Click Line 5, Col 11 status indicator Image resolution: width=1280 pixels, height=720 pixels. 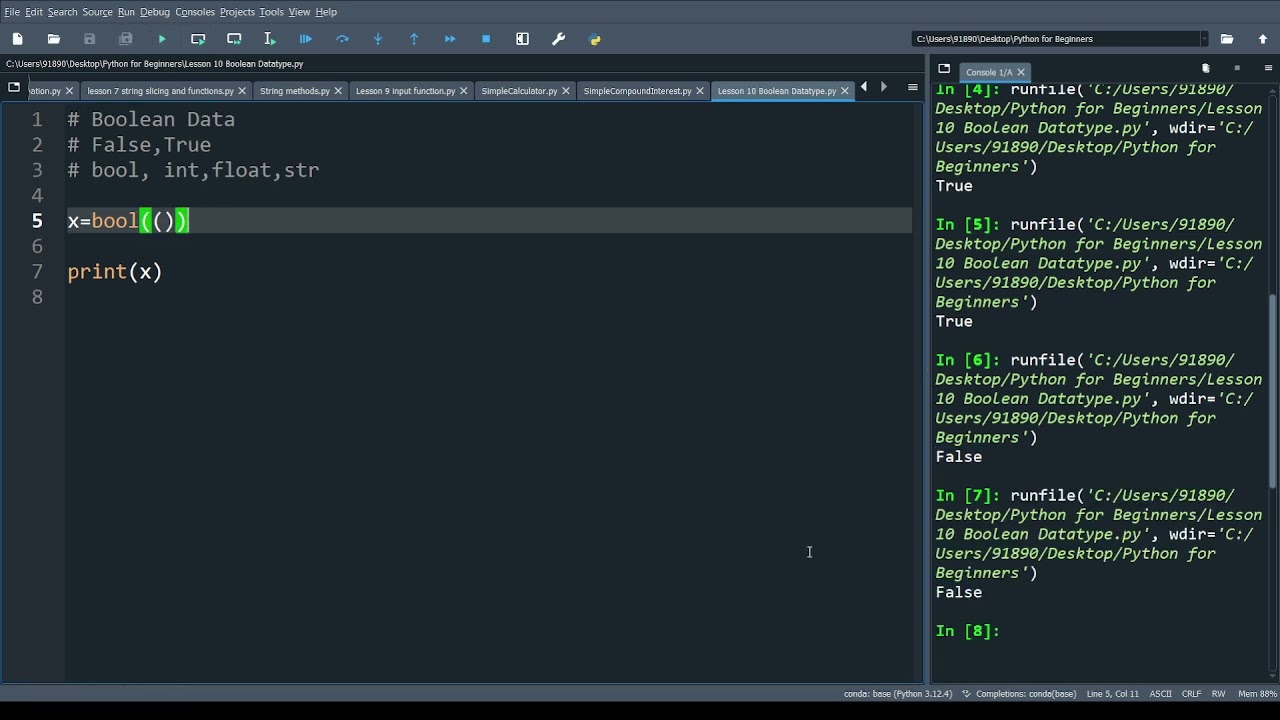click(x=1112, y=694)
